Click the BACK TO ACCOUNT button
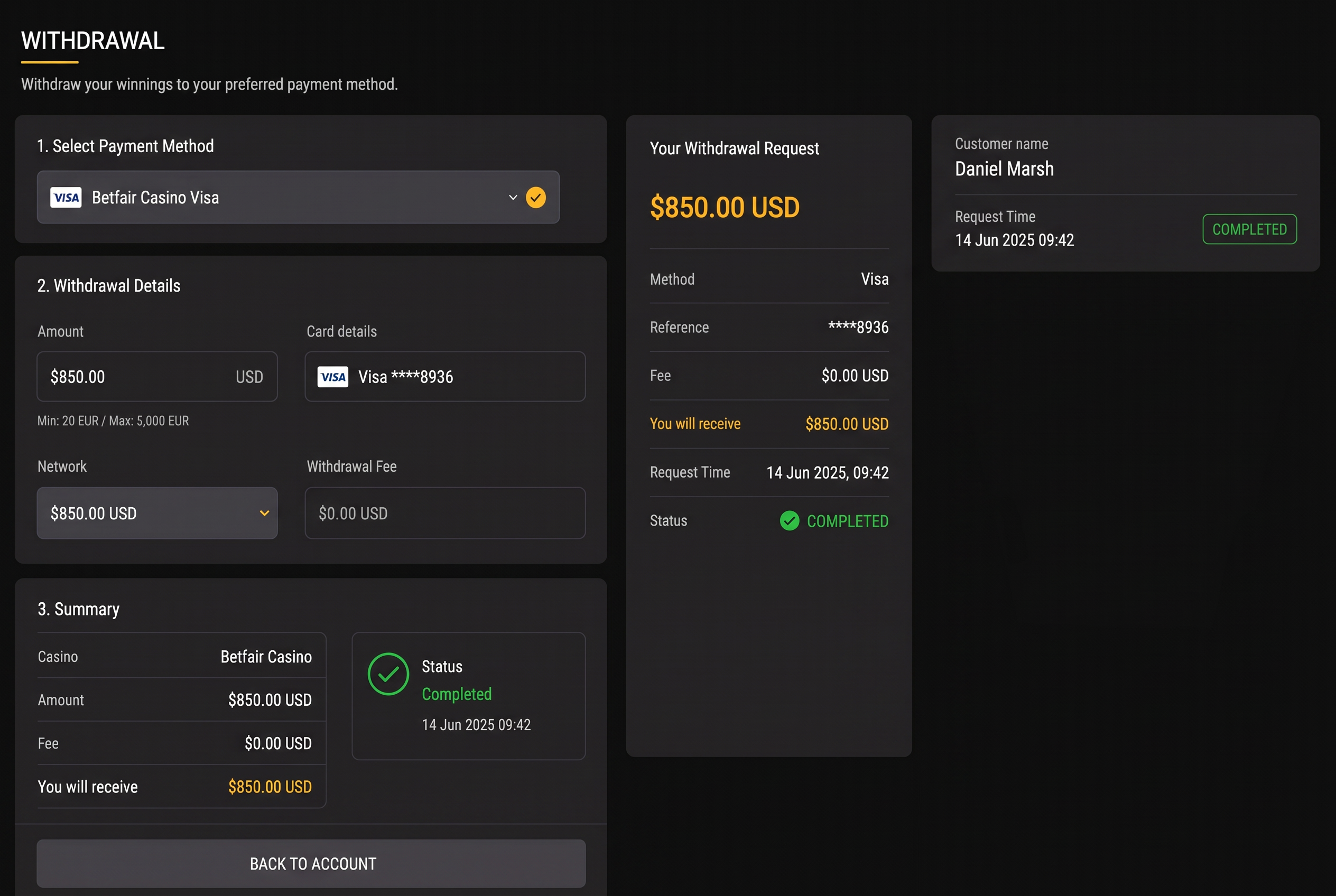Image resolution: width=1336 pixels, height=896 pixels. pos(311,863)
